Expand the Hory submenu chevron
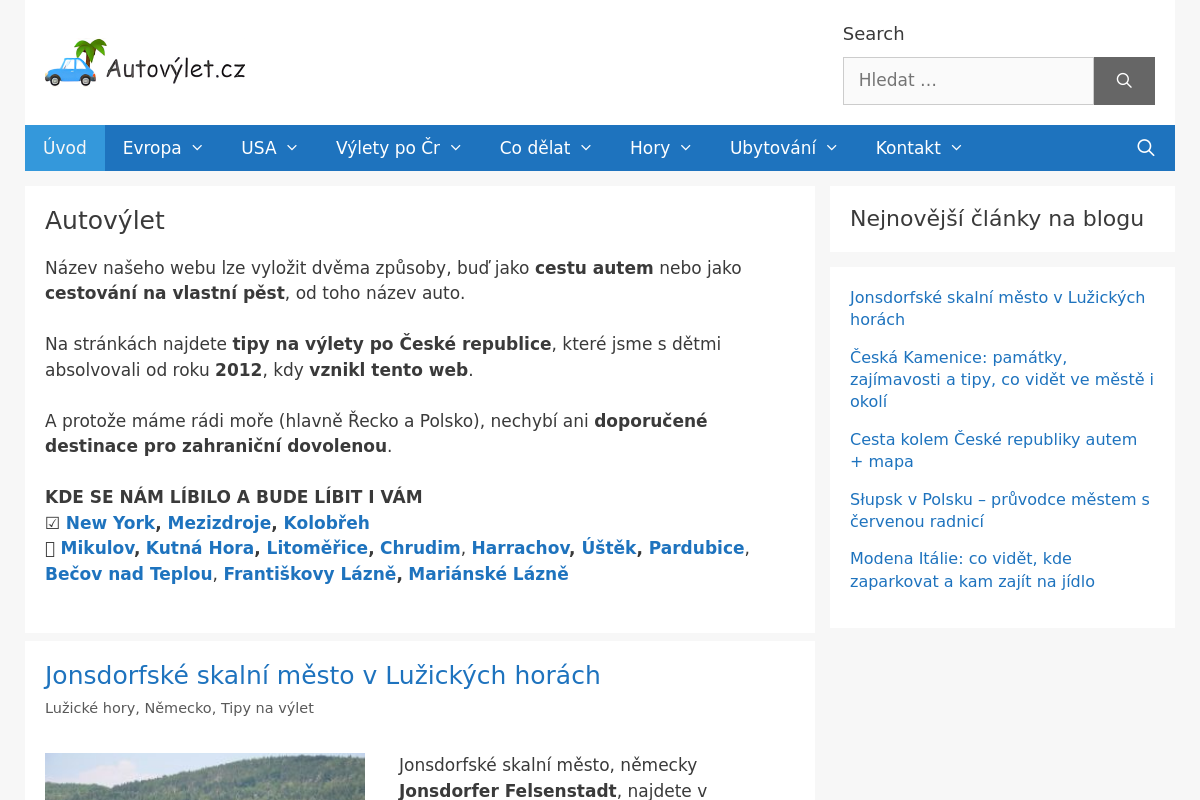Image resolution: width=1200 pixels, height=800 pixels. point(686,148)
